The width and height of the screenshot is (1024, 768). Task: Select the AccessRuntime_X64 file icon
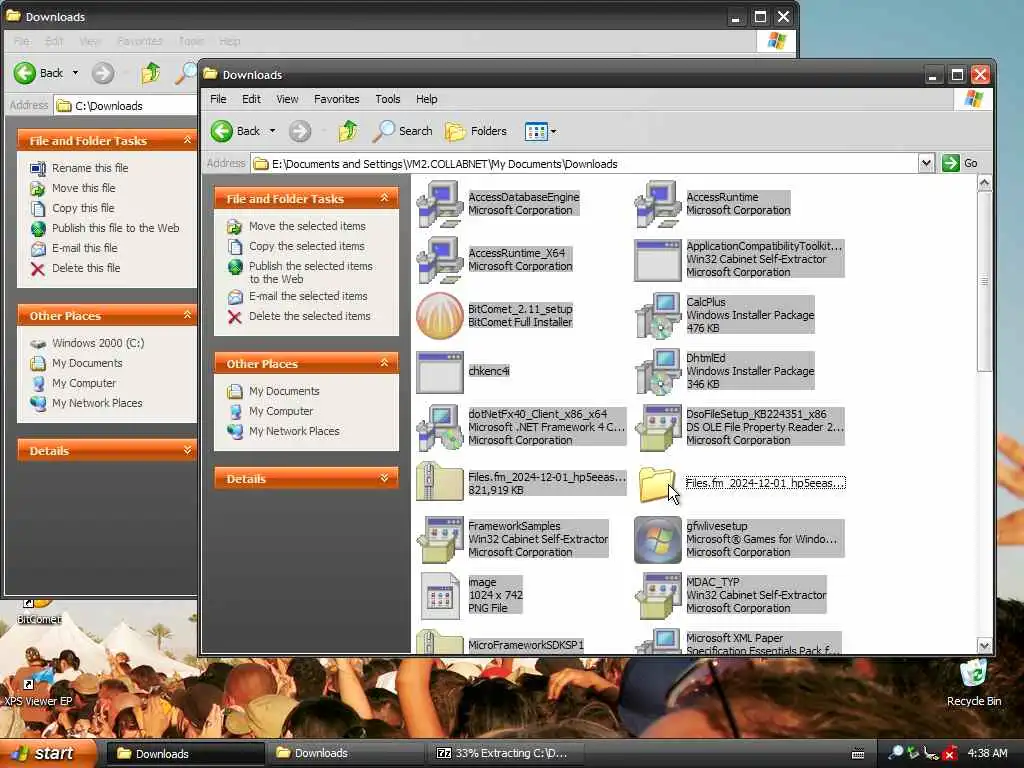coord(440,260)
